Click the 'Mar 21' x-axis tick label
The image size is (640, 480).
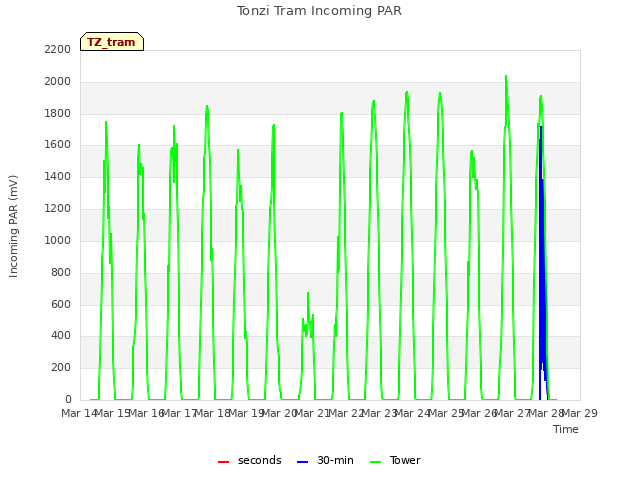[312, 413]
